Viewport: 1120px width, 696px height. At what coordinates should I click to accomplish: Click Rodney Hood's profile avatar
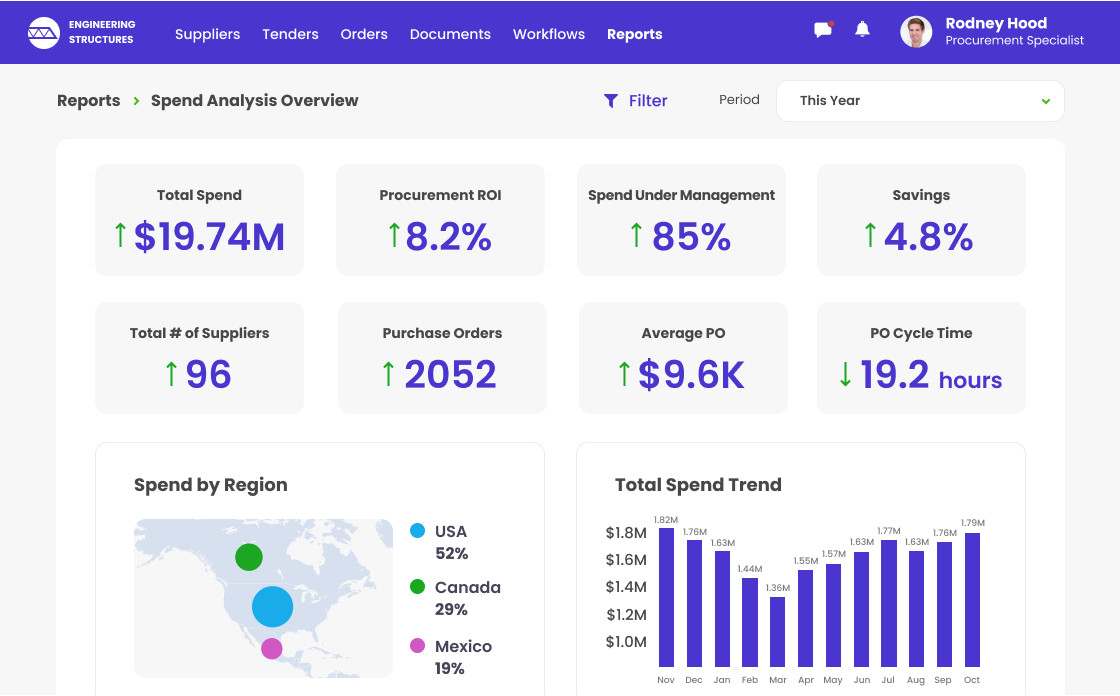[x=916, y=32]
